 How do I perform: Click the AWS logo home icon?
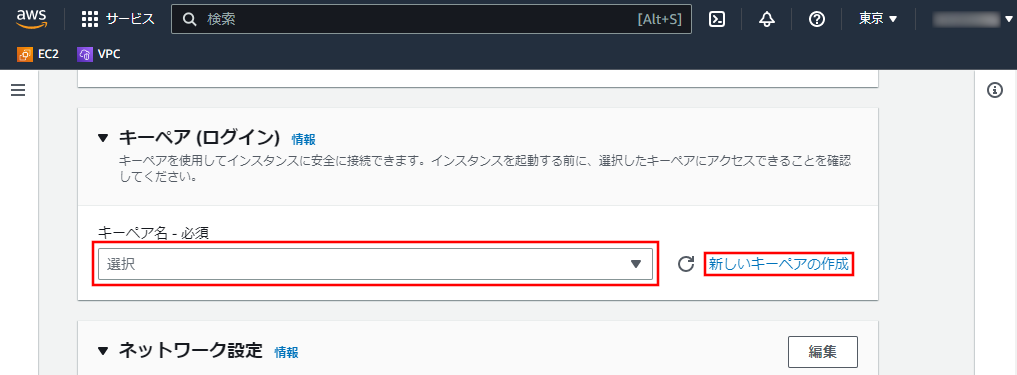coord(32,19)
